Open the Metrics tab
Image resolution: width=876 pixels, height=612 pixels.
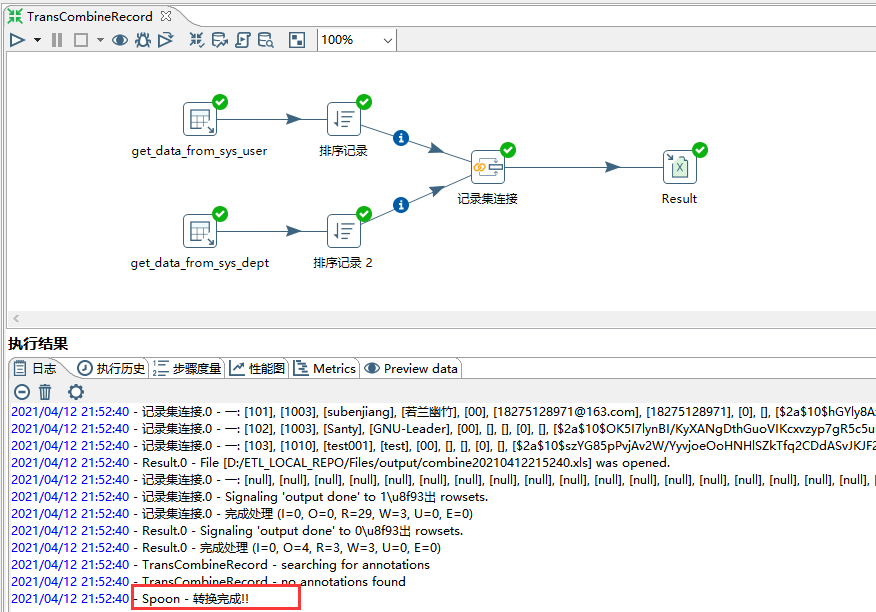(x=325, y=368)
